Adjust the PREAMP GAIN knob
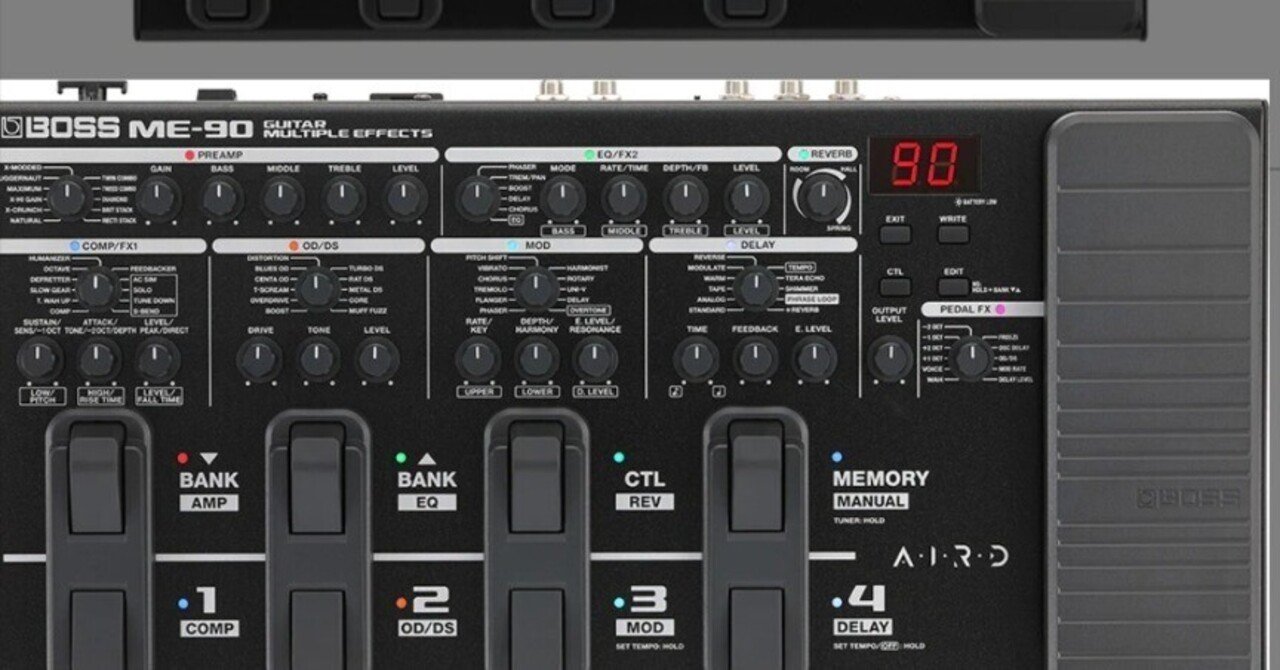 159,198
